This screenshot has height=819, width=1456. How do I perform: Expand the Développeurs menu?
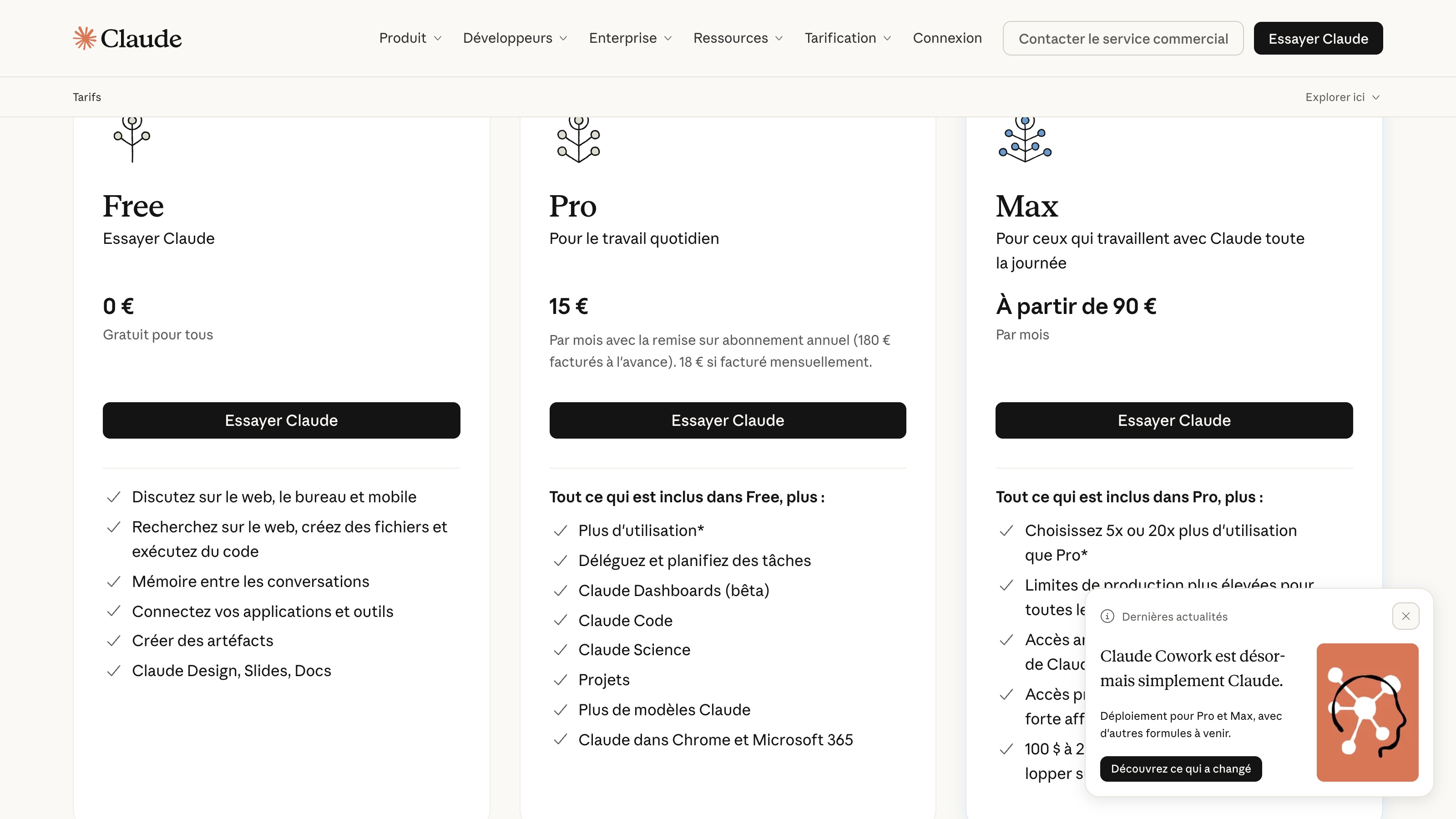pyautogui.click(x=515, y=38)
